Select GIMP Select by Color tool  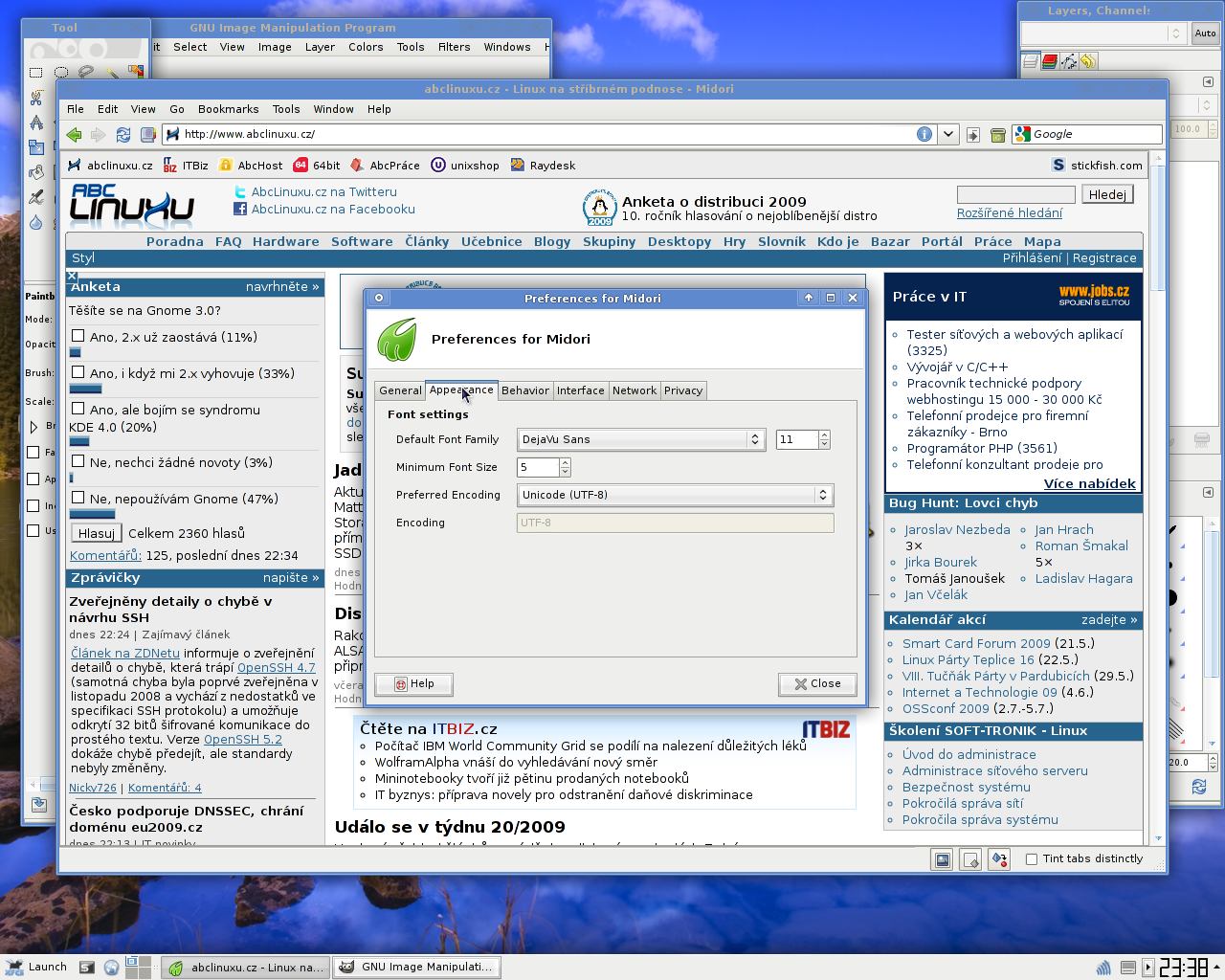[x=136, y=72]
